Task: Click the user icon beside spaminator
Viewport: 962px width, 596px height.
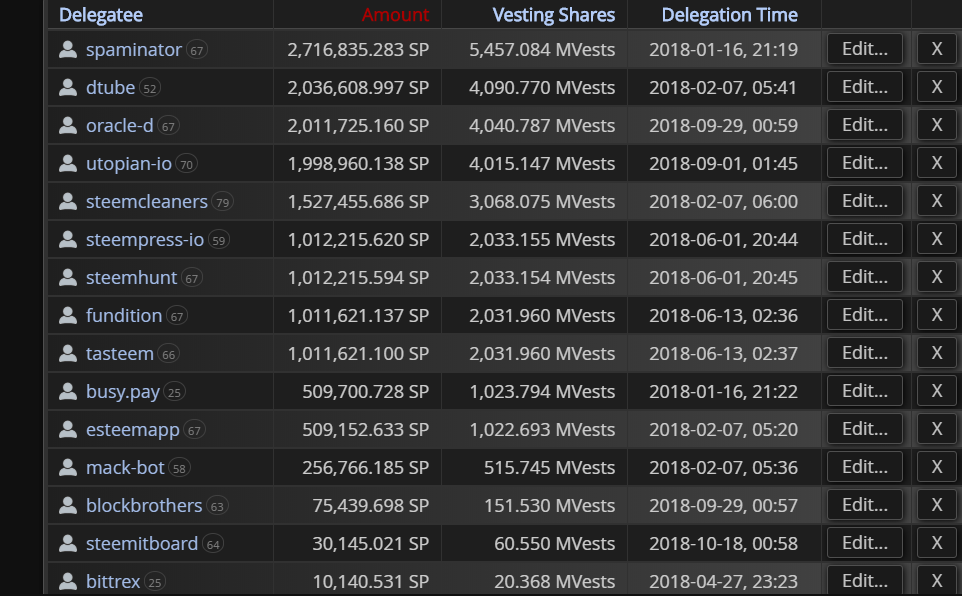Action: click(68, 49)
